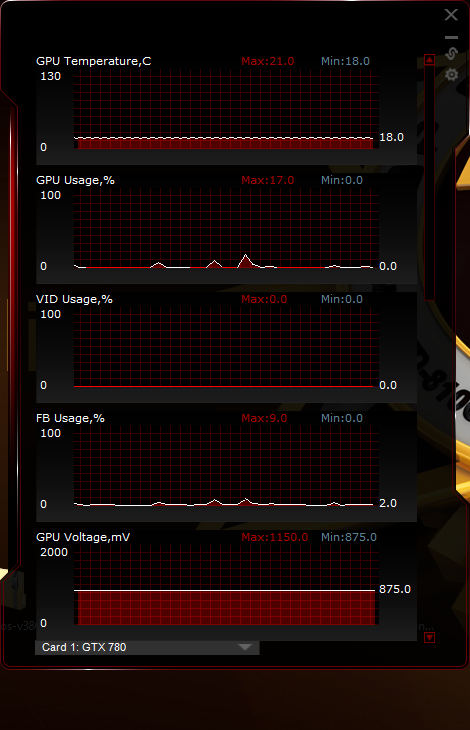Expand the card selector arrow
The image size is (470, 730).
point(245,647)
